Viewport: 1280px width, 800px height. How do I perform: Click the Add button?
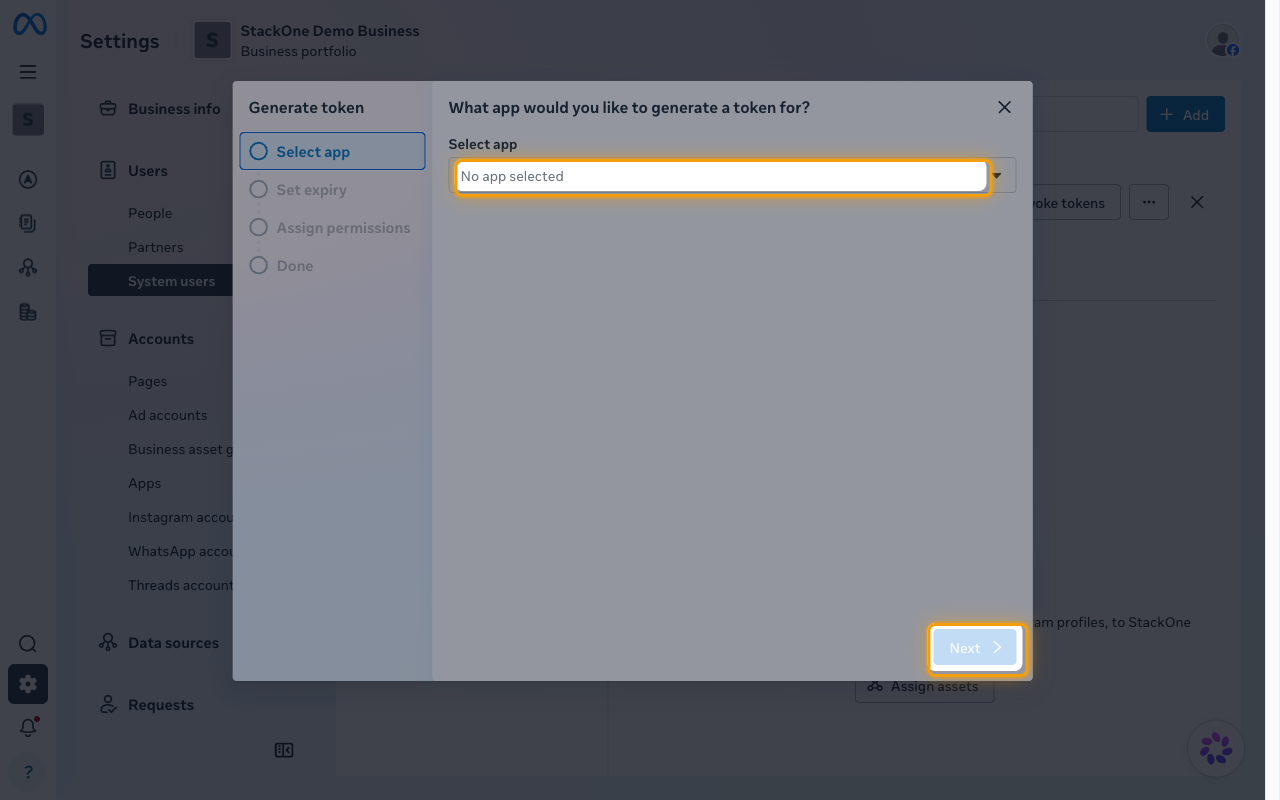(x=1185, y=115)
